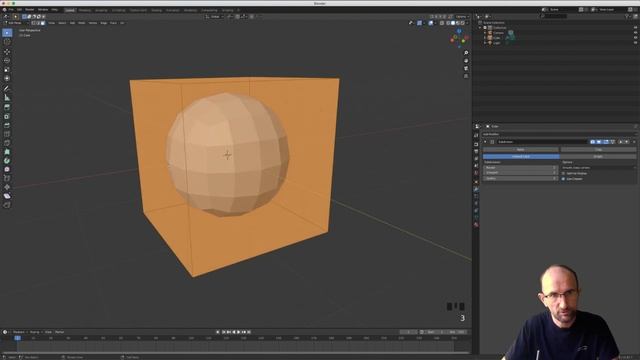The width and height of the screenshot is (640, 360).
Task: Hide Cube via outliner eye icon
Action: [635, 38]
